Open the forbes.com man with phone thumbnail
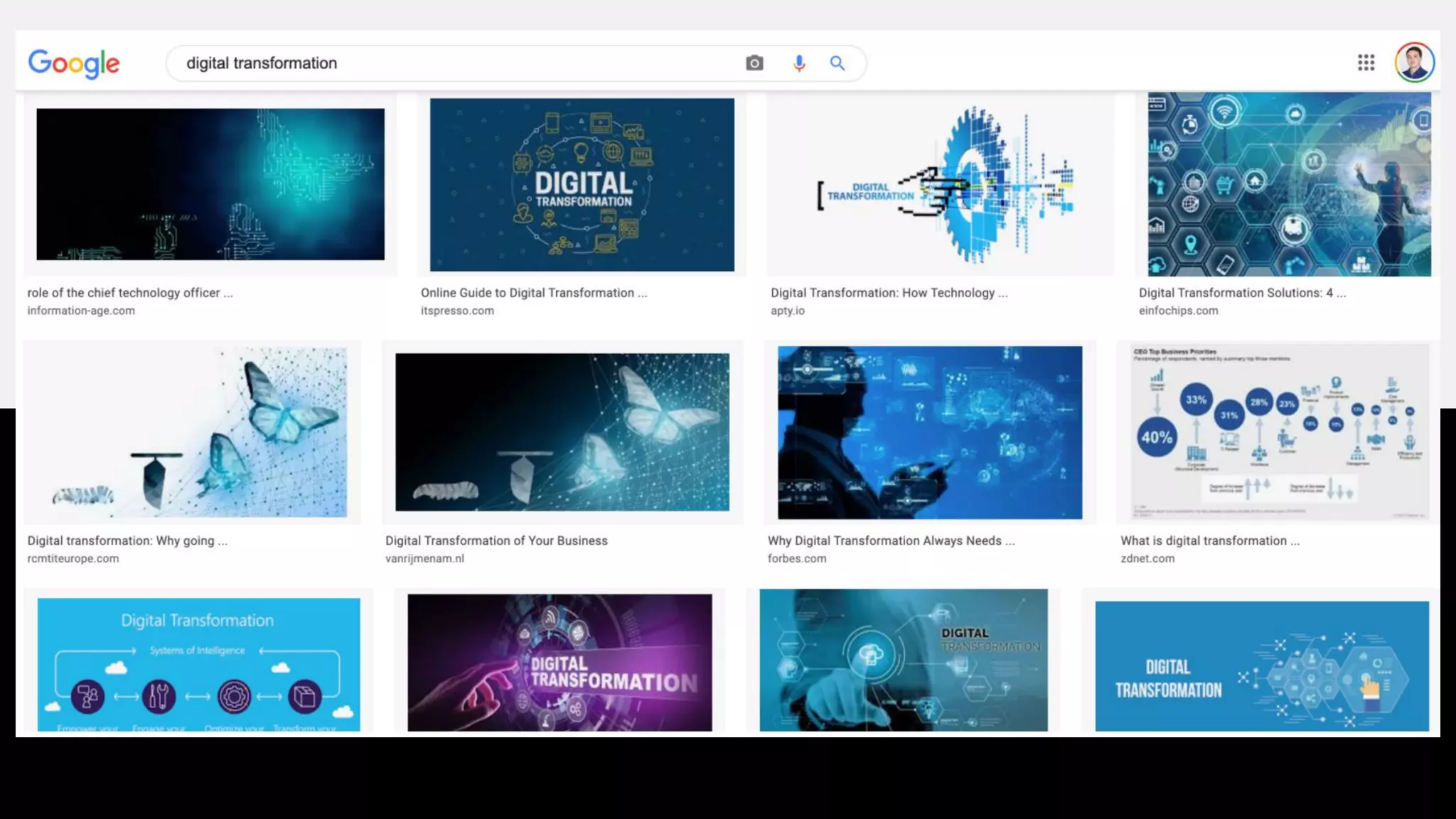Viewport: 1456px width, 819px height. click(x=929, y=432)
